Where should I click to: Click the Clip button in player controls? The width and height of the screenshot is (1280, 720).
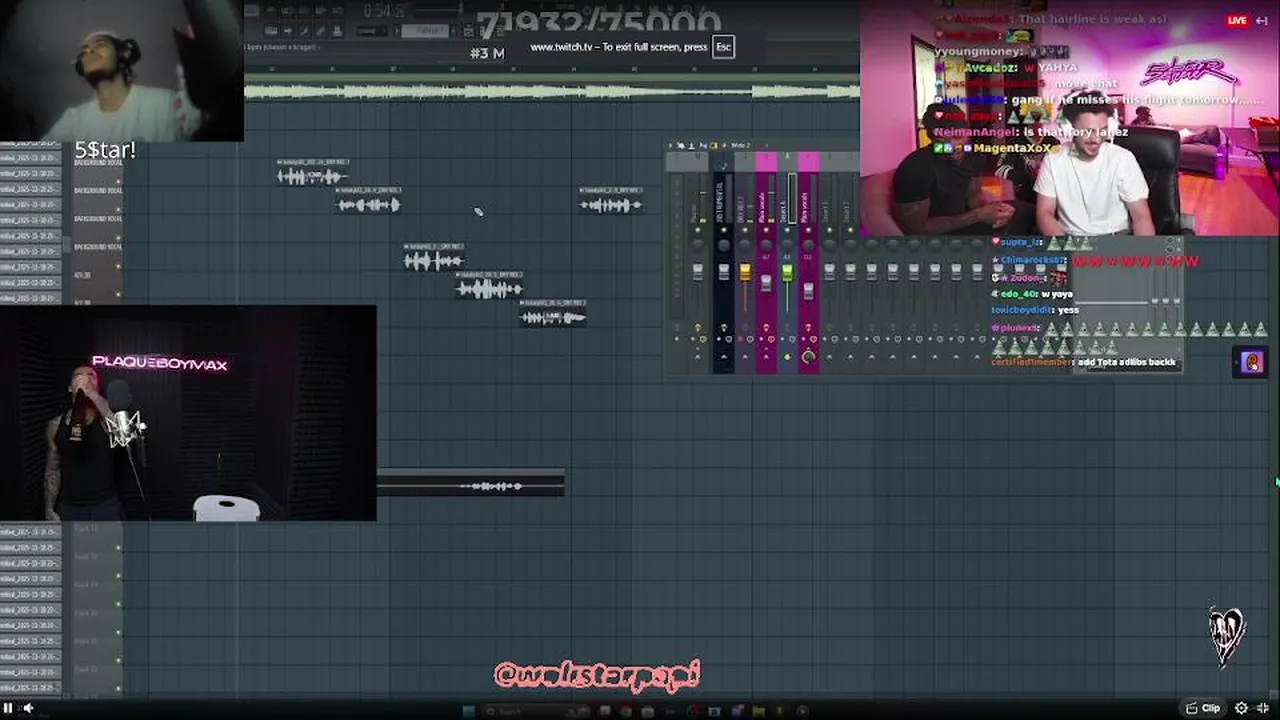[1203, 708]
